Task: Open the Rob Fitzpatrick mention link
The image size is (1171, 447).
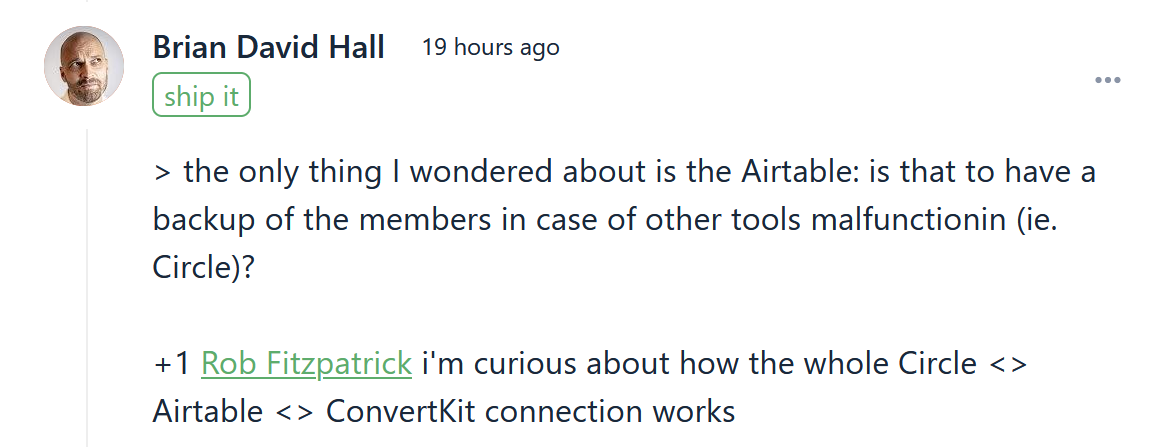Action: point(306,363)
